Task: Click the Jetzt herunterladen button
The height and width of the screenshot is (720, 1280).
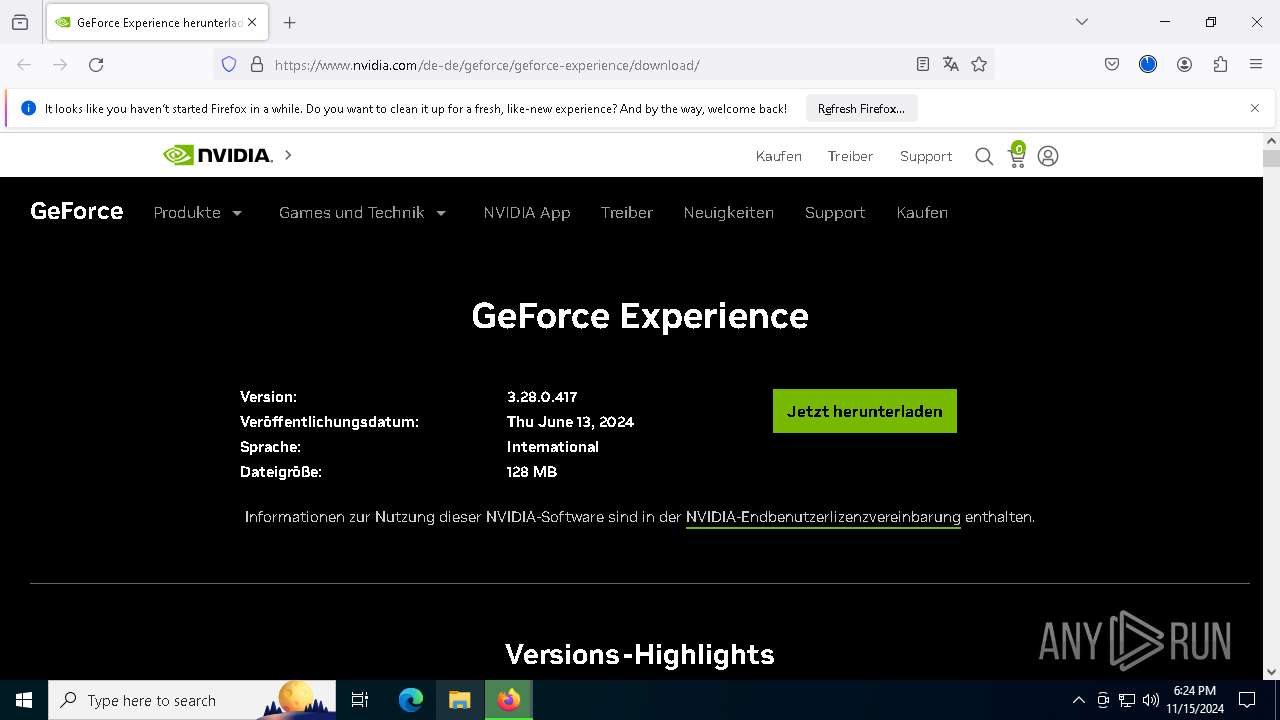Action: coord(865,411)
